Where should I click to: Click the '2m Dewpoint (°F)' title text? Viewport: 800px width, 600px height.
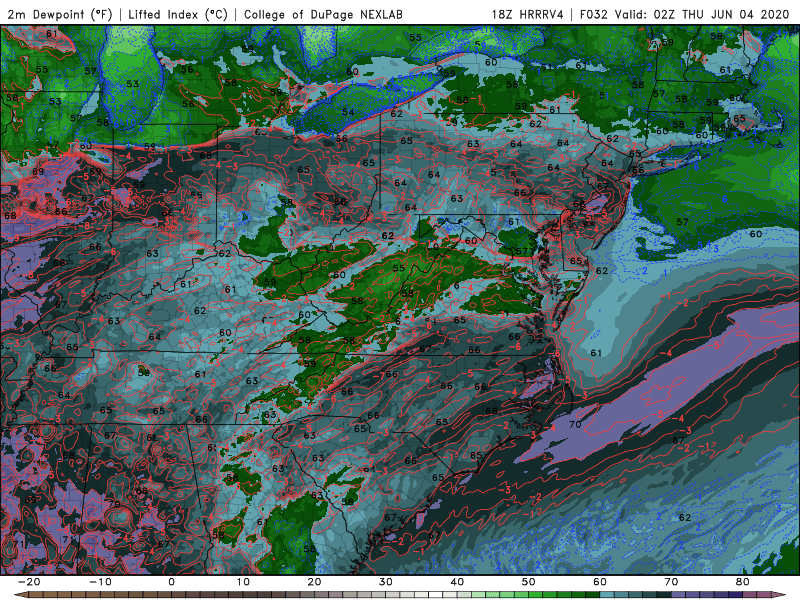coord(59,14)
